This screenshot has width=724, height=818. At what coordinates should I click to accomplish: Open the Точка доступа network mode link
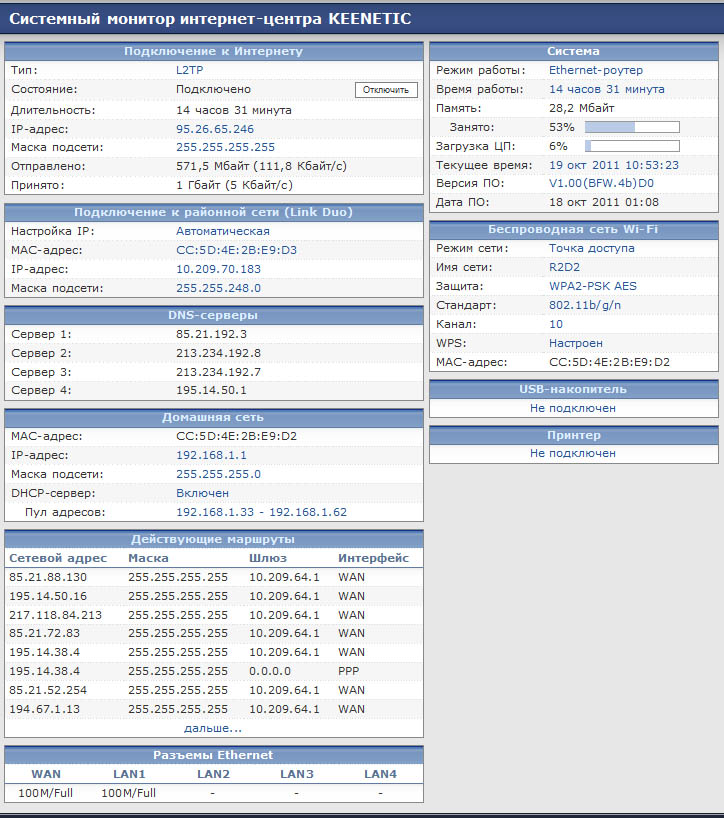point(592,248)
